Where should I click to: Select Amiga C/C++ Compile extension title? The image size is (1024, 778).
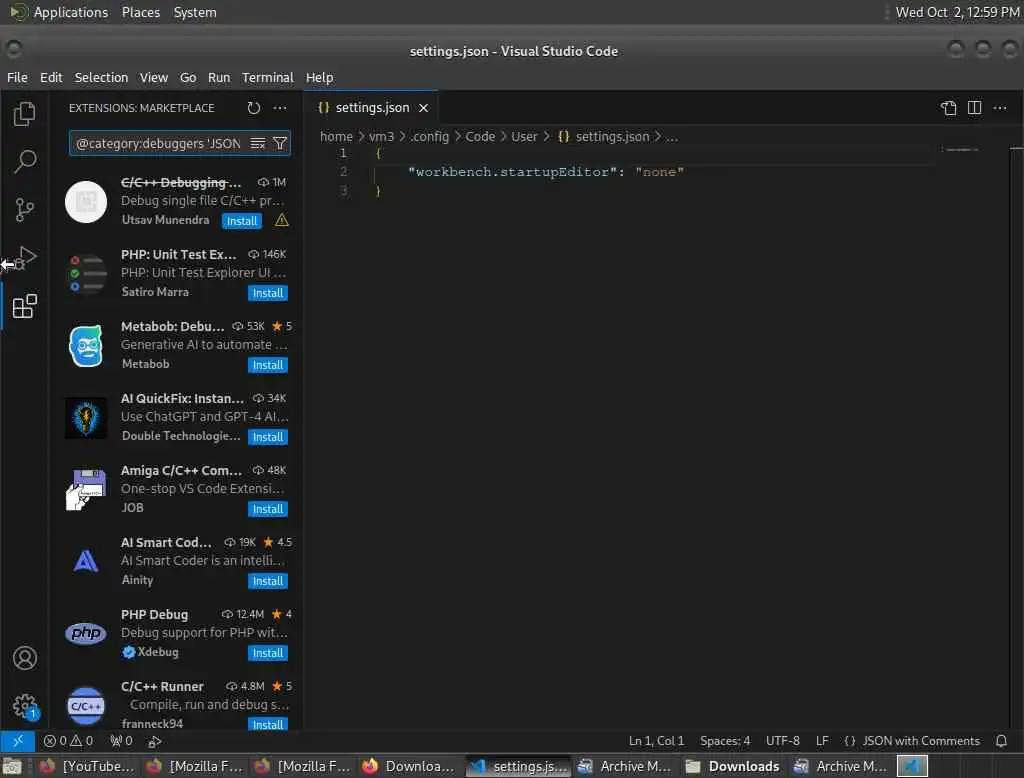(181, 470)
